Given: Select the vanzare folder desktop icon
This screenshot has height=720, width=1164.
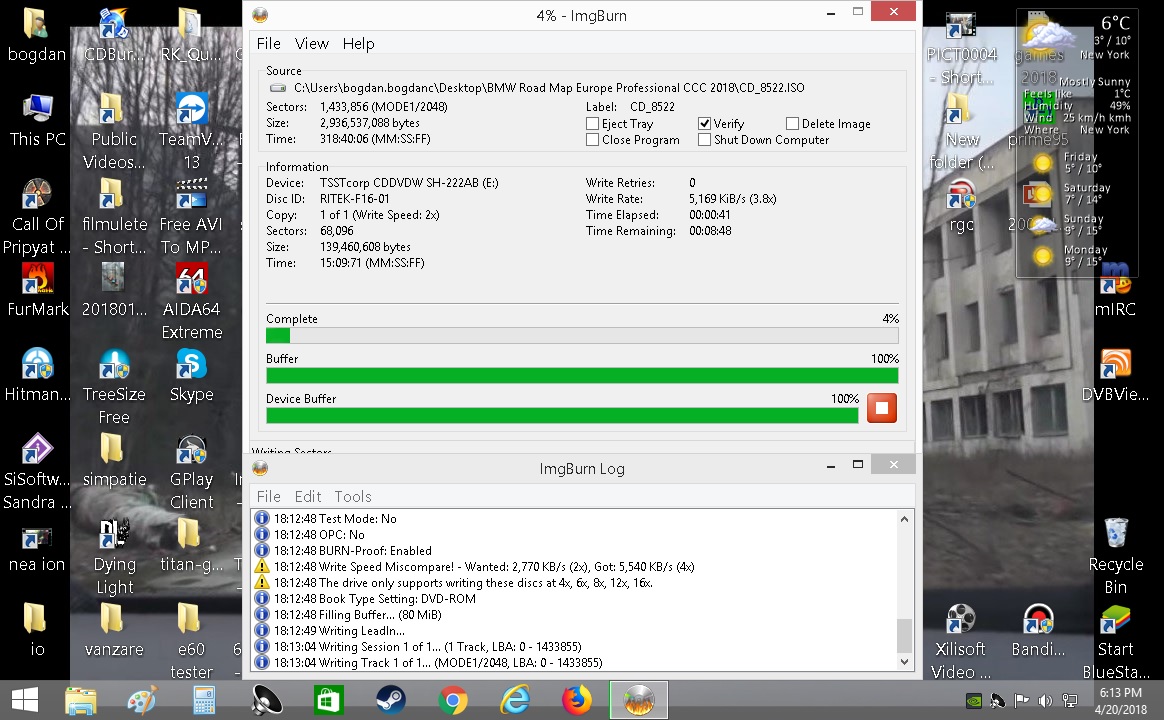Looking at the screenshot, I should 114,630.
